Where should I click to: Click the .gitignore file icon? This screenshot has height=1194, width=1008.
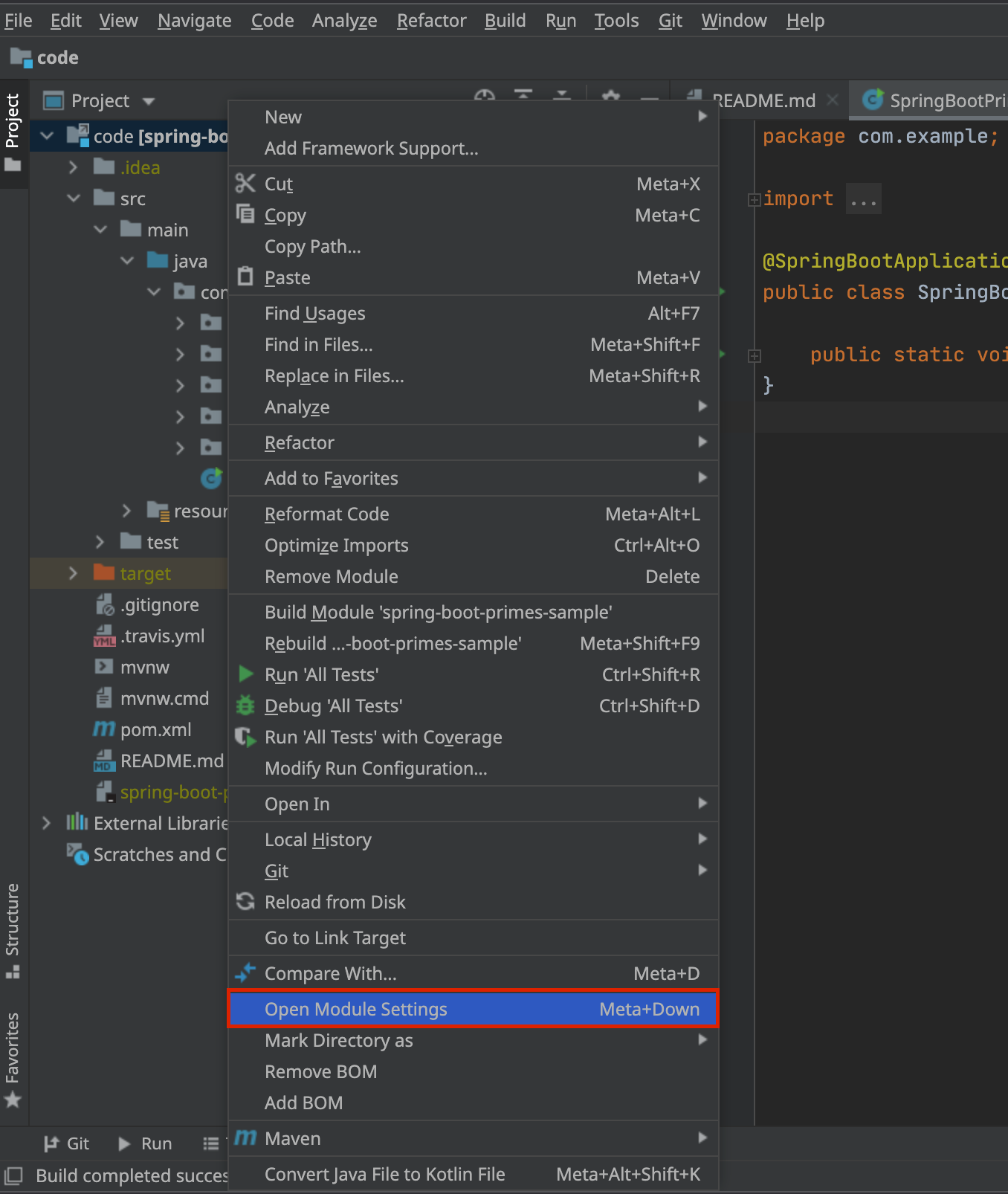104,604
